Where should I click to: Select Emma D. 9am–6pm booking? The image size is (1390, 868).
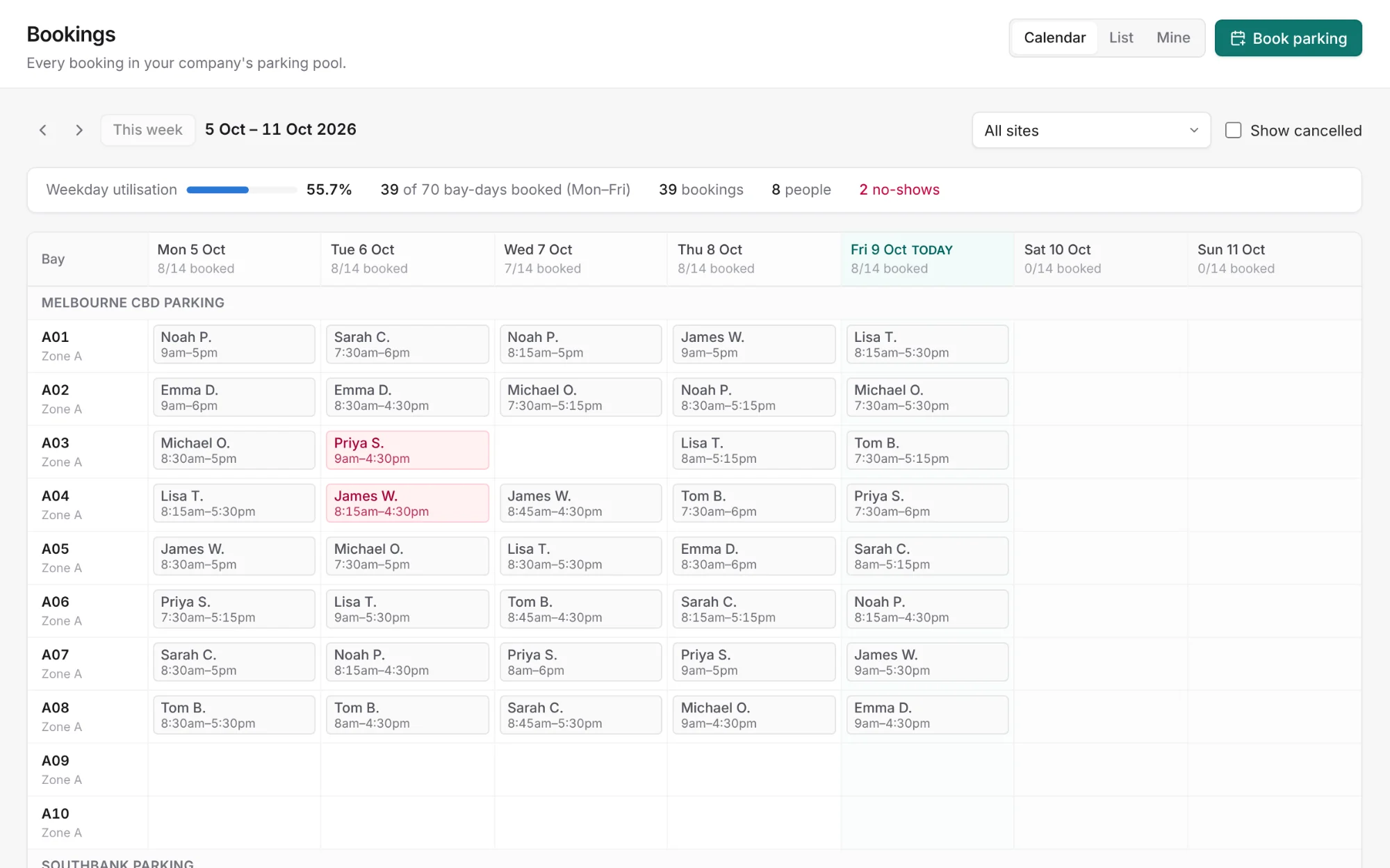point(234,397)
